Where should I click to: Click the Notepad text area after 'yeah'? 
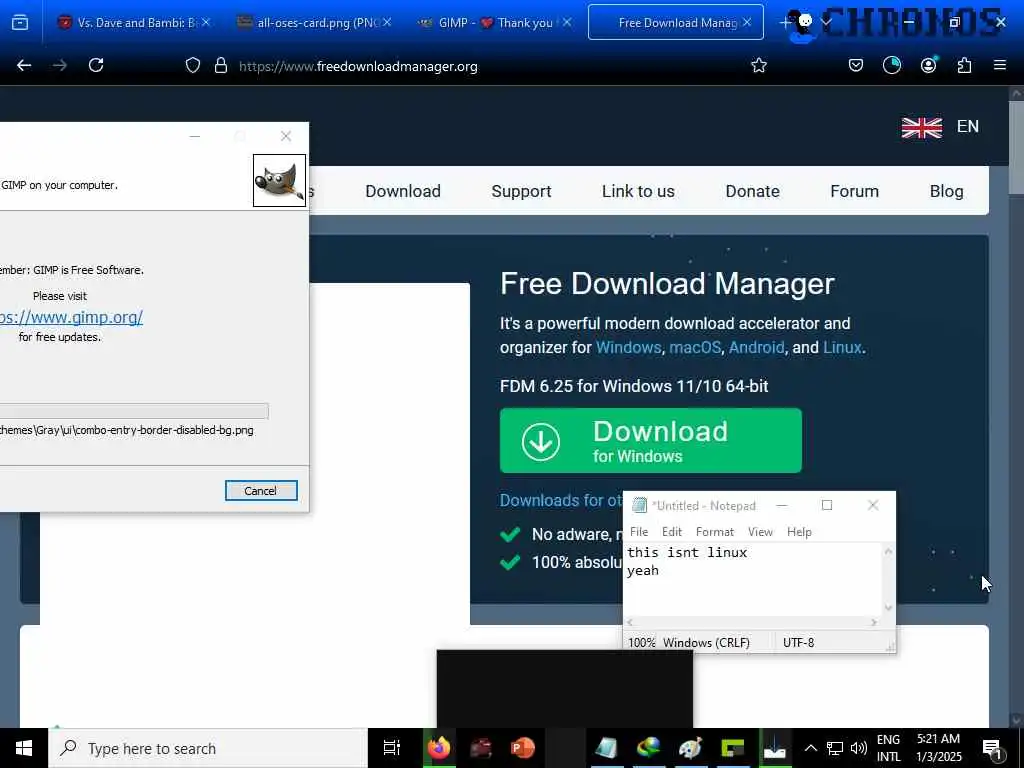pyautogui.click(x=662, y=571)
